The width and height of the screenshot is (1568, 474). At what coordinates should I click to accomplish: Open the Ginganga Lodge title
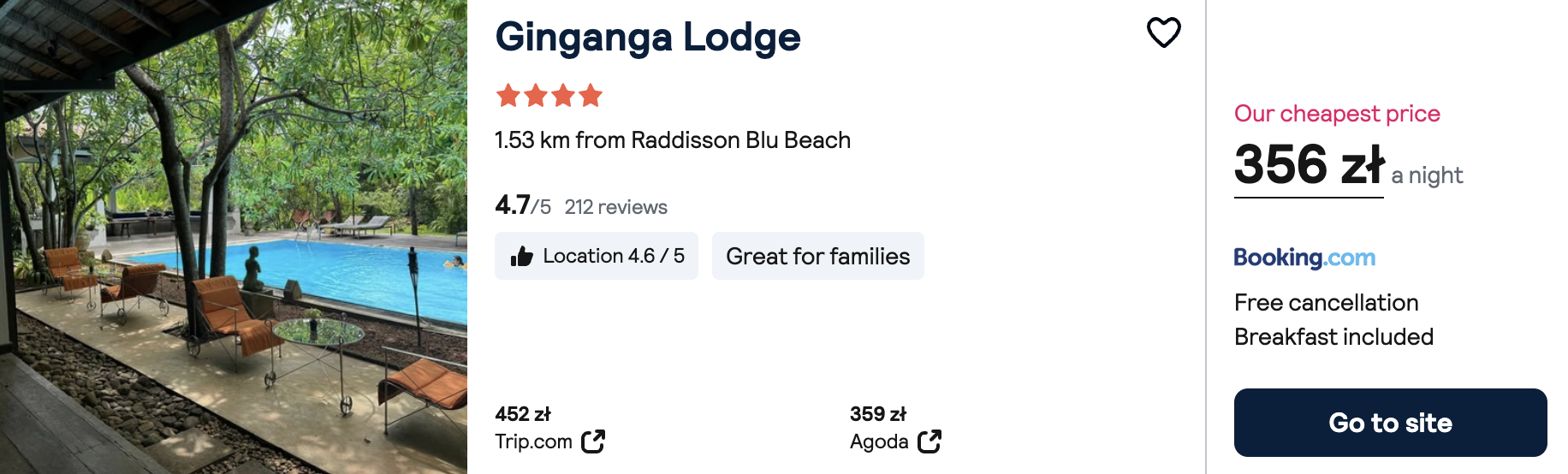click(x=648, y=37)
